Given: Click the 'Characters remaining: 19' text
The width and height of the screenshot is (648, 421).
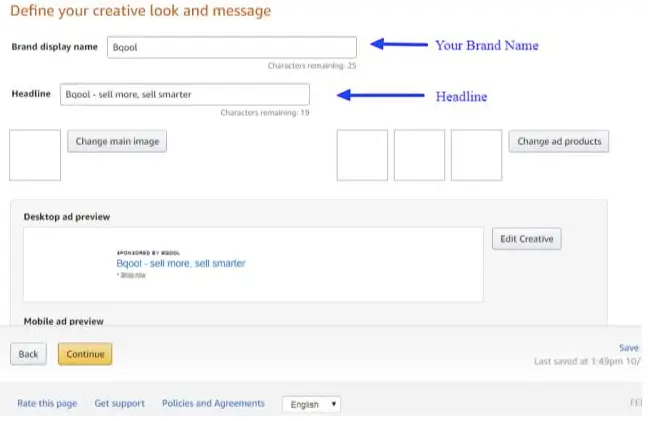Looking at the screenshot, I should (x=265, y=113).
